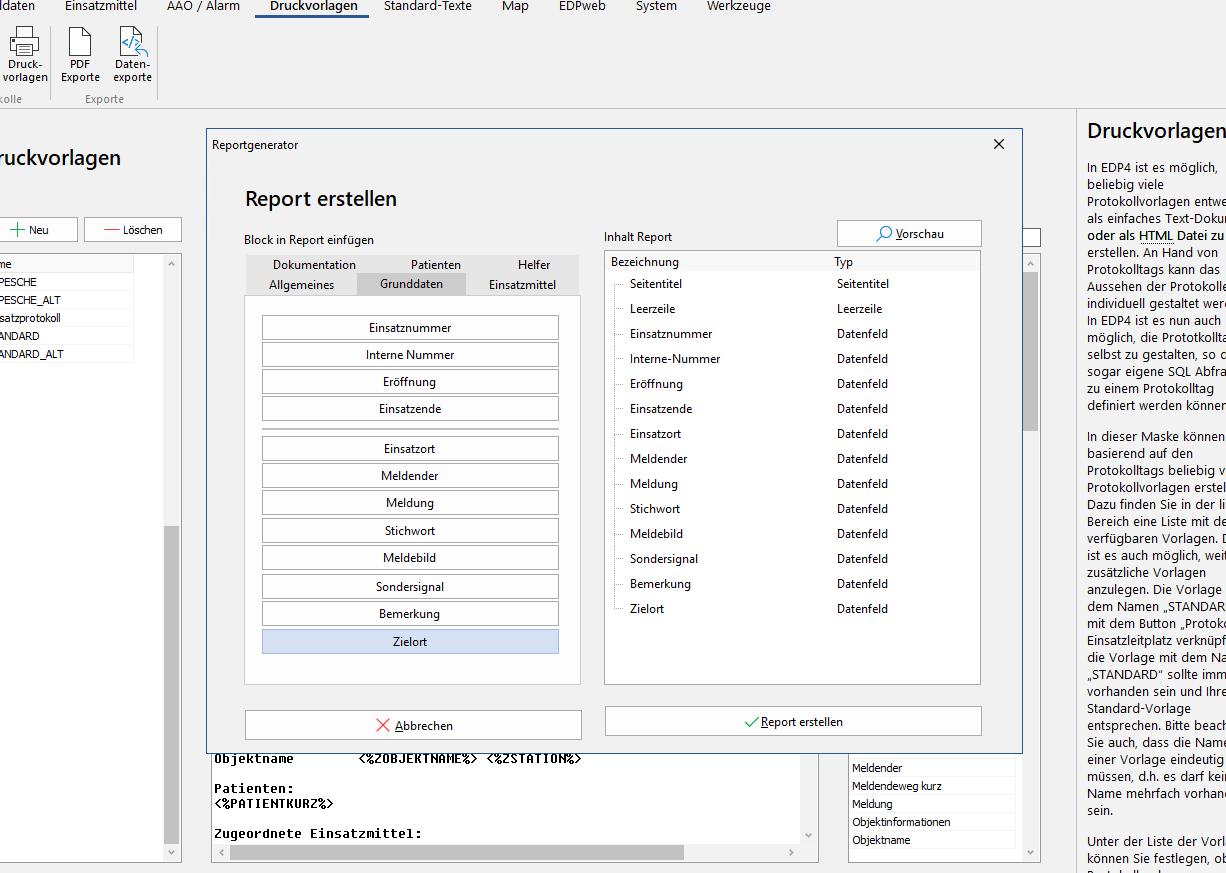Open the Patienten tab

(436, 265)
